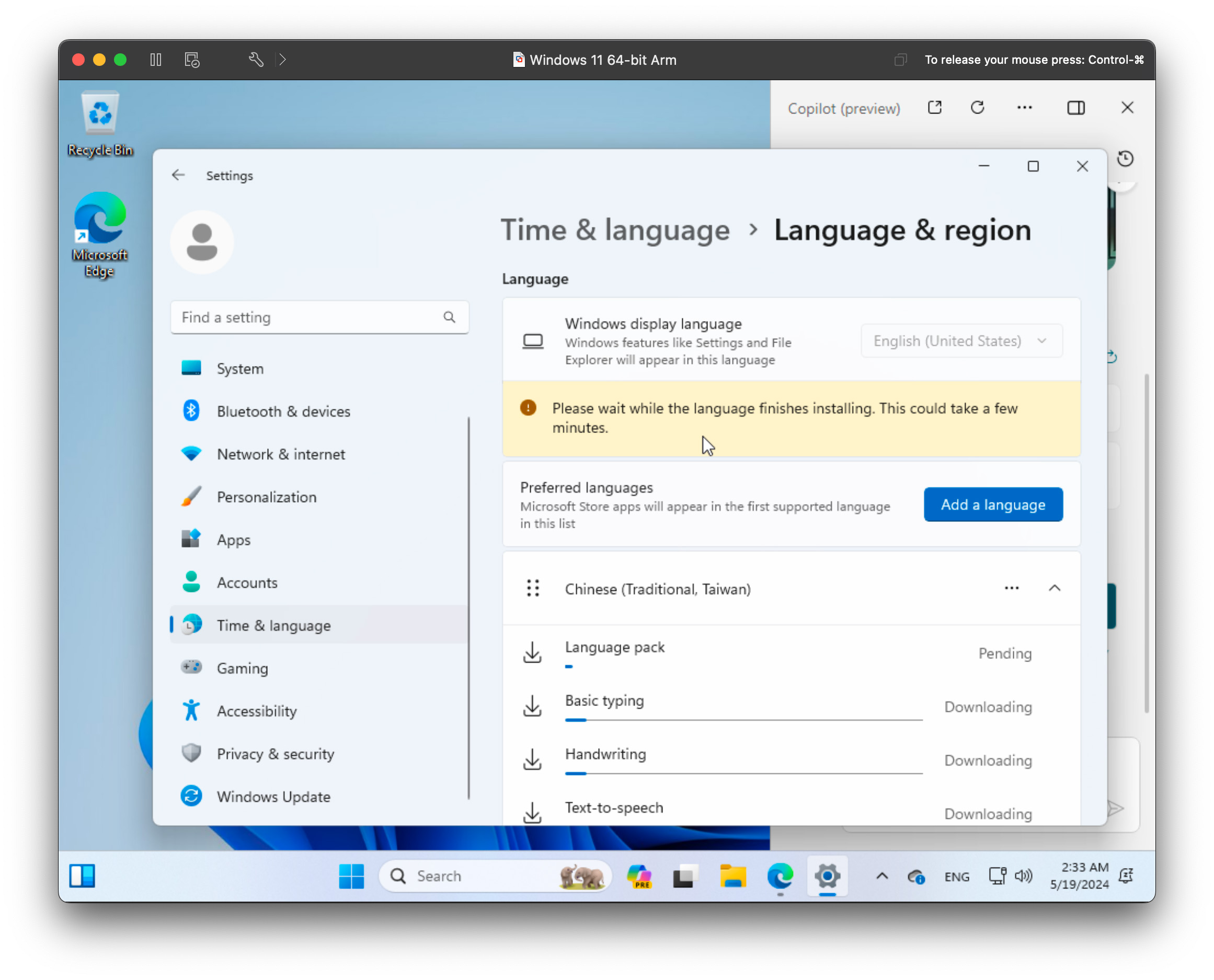
Task: Open File Explorer from taskbar
Action: [732, 876]
